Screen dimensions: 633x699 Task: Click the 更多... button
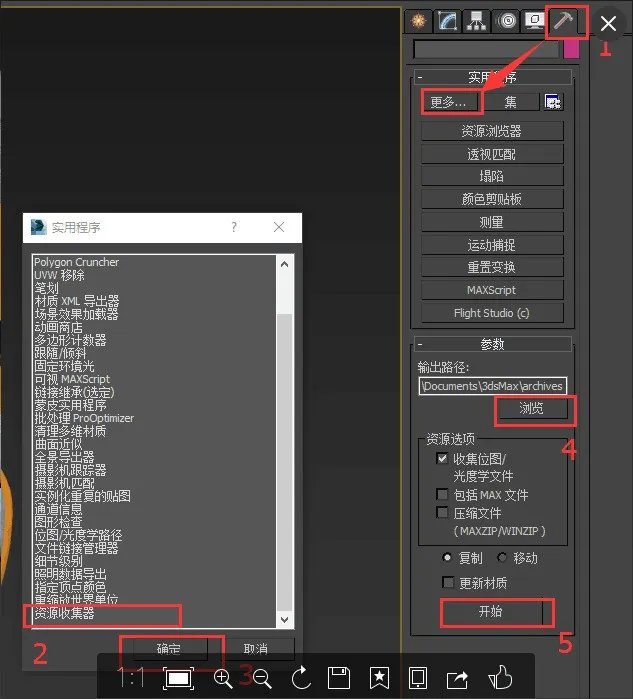pos(450,102)
